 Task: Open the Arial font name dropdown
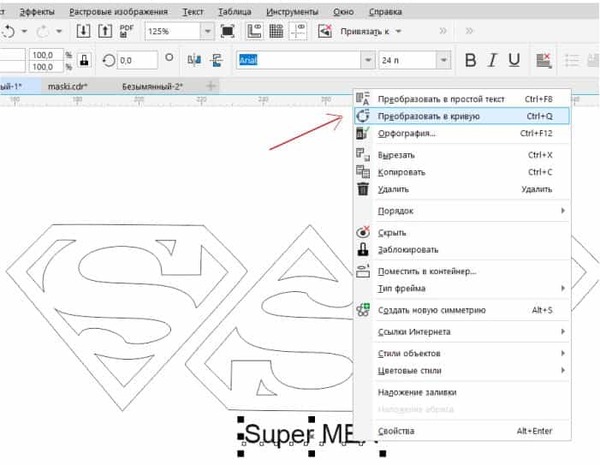point(367,60)
